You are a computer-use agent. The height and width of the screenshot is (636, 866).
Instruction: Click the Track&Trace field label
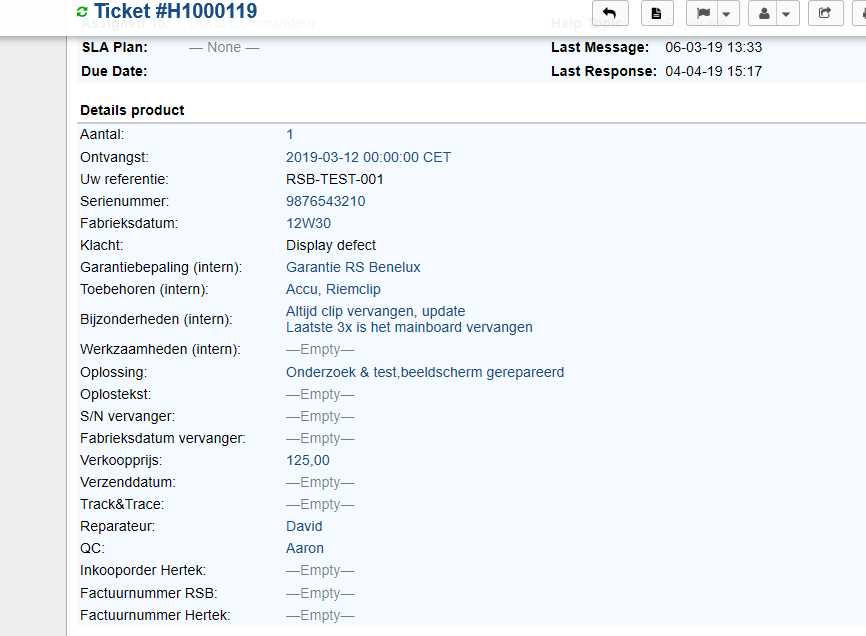tap(122, 505)
